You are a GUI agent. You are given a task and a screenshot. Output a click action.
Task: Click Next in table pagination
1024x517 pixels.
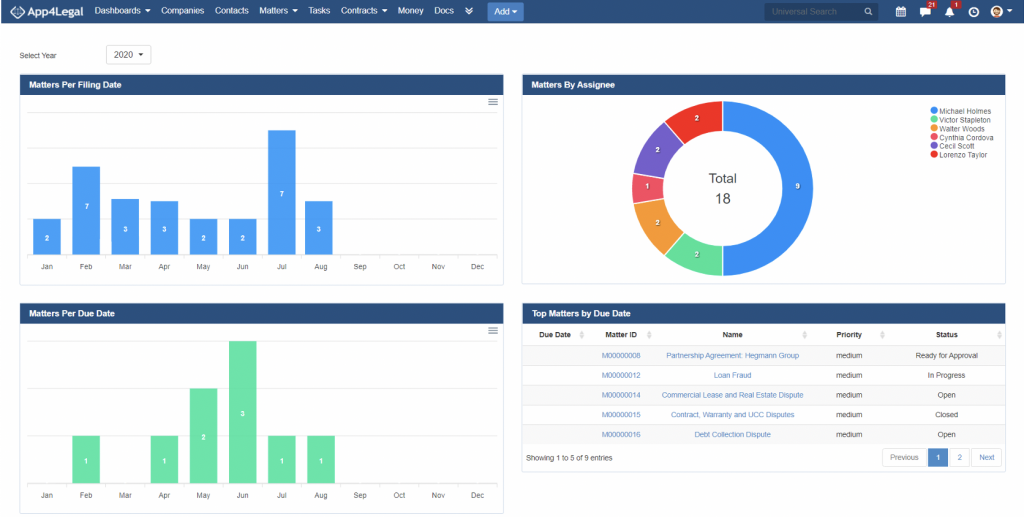tap(986, 457)
